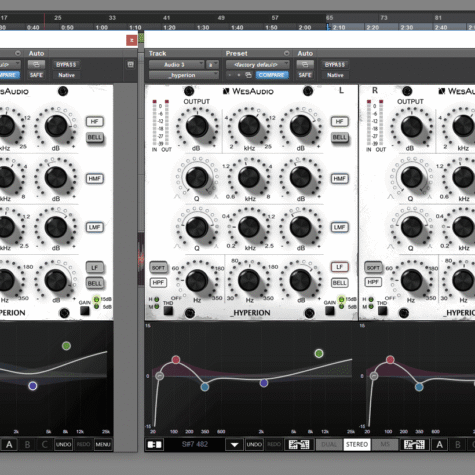
Task: Switch to MS mode
Action: [385, 445]
